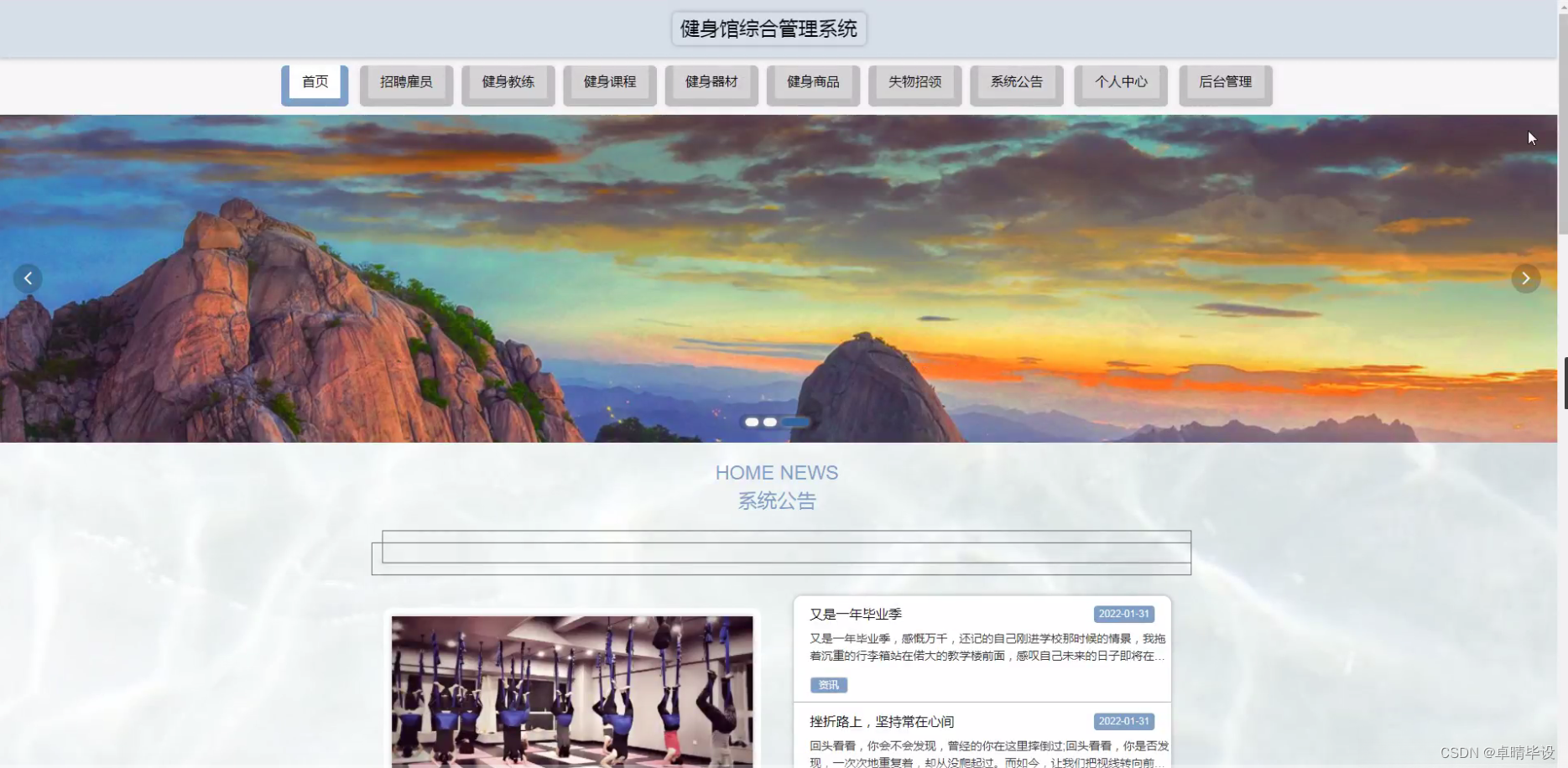Viewport: 1568px width, 768px height.
Task: Select the first carousel indicator dot
Action: tap(751, 422)
